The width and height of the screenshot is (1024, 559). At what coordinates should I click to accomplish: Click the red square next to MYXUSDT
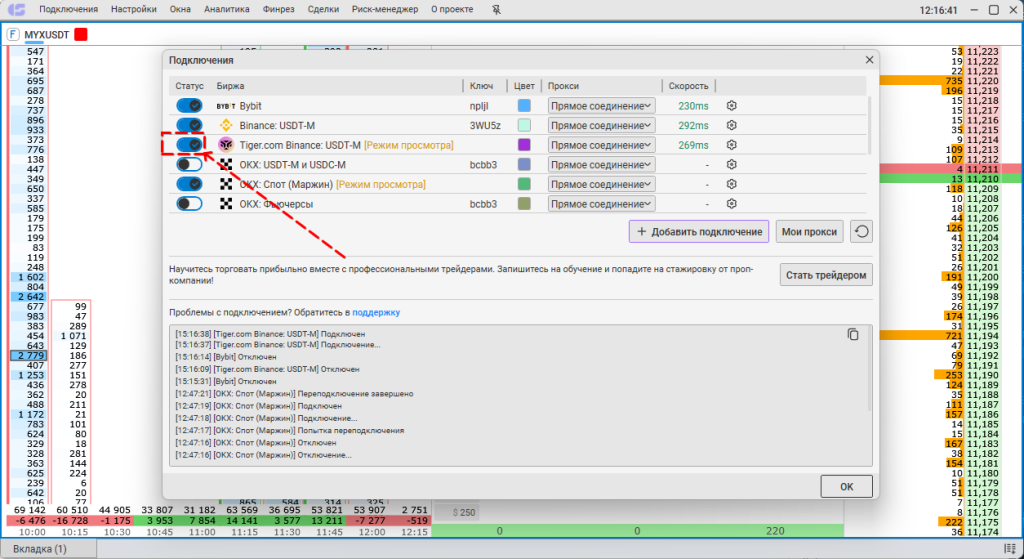click(x=81, y=35)
